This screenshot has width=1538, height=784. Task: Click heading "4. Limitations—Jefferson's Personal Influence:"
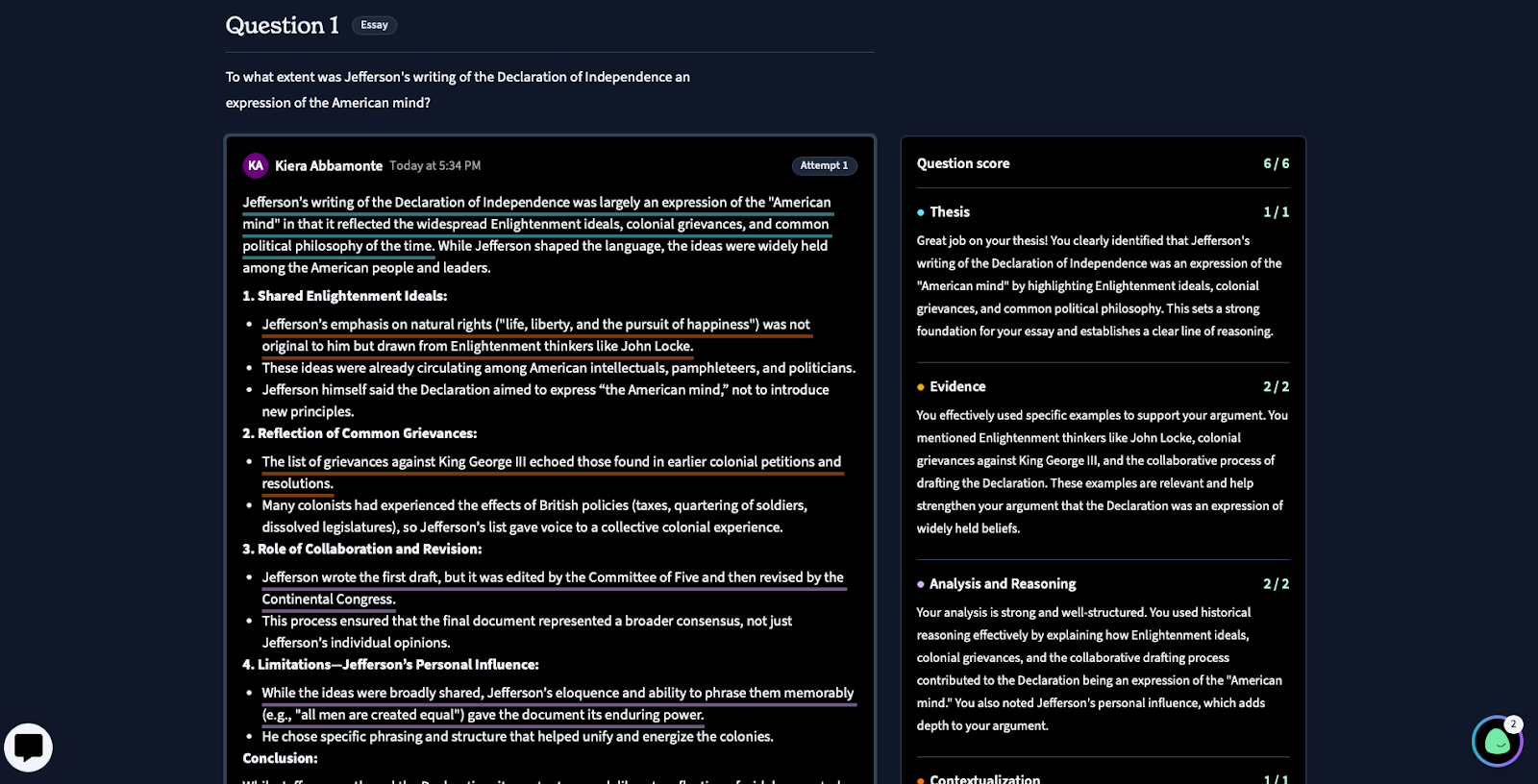tap(390, 664)
